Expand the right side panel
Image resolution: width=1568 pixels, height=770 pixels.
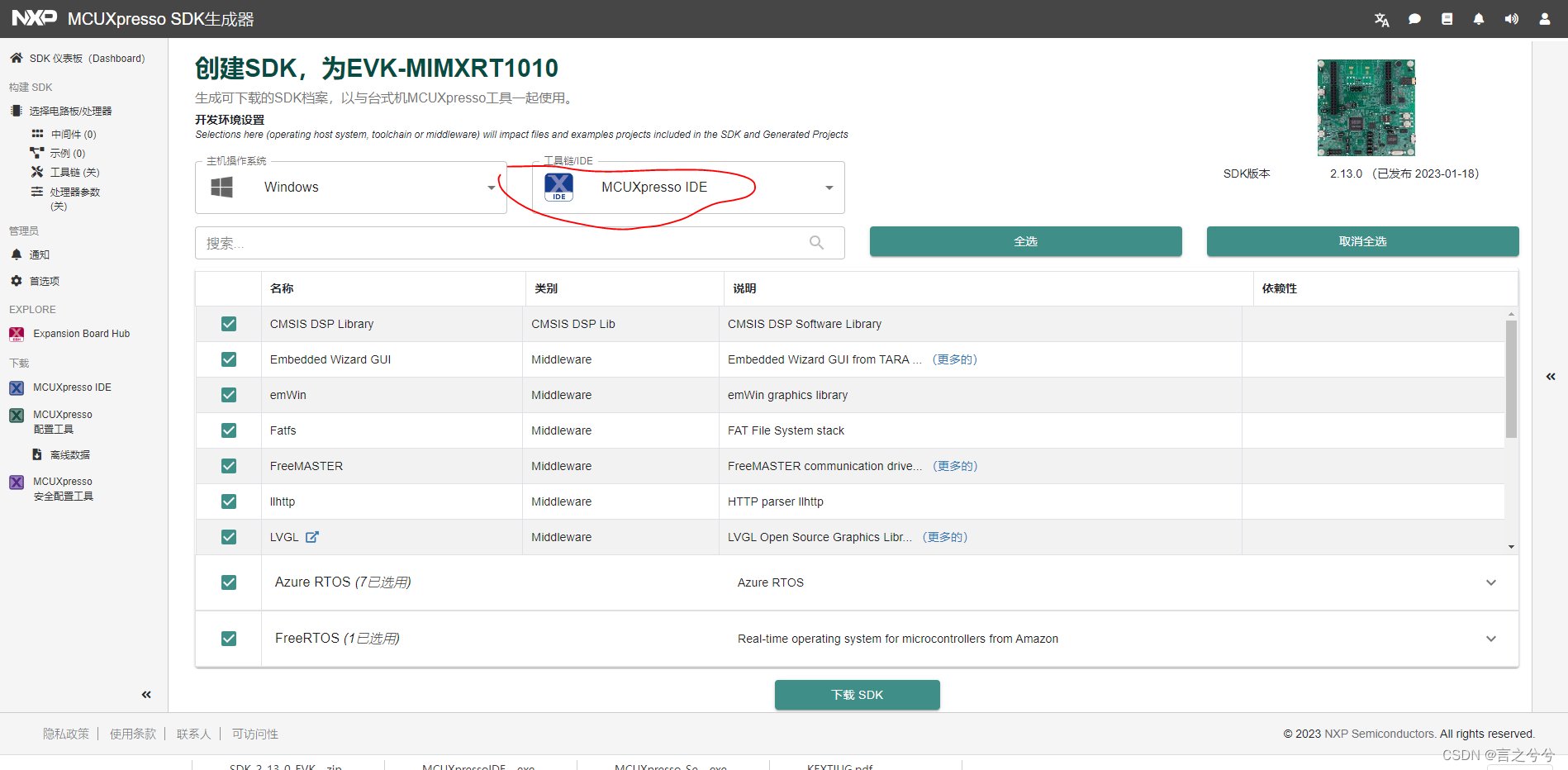click(x=1551, y=377)
